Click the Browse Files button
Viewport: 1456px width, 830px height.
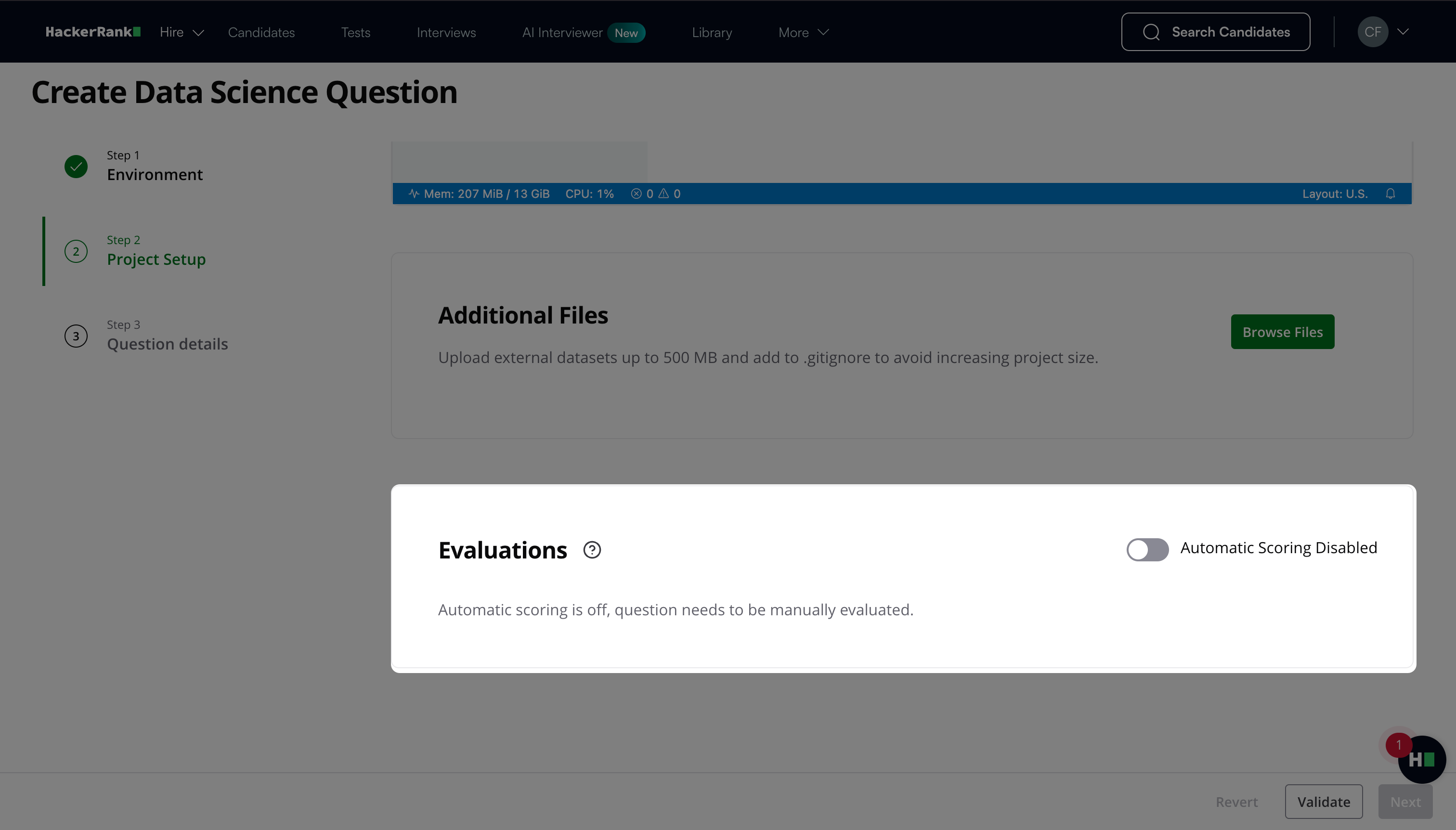coord(1282,332)
